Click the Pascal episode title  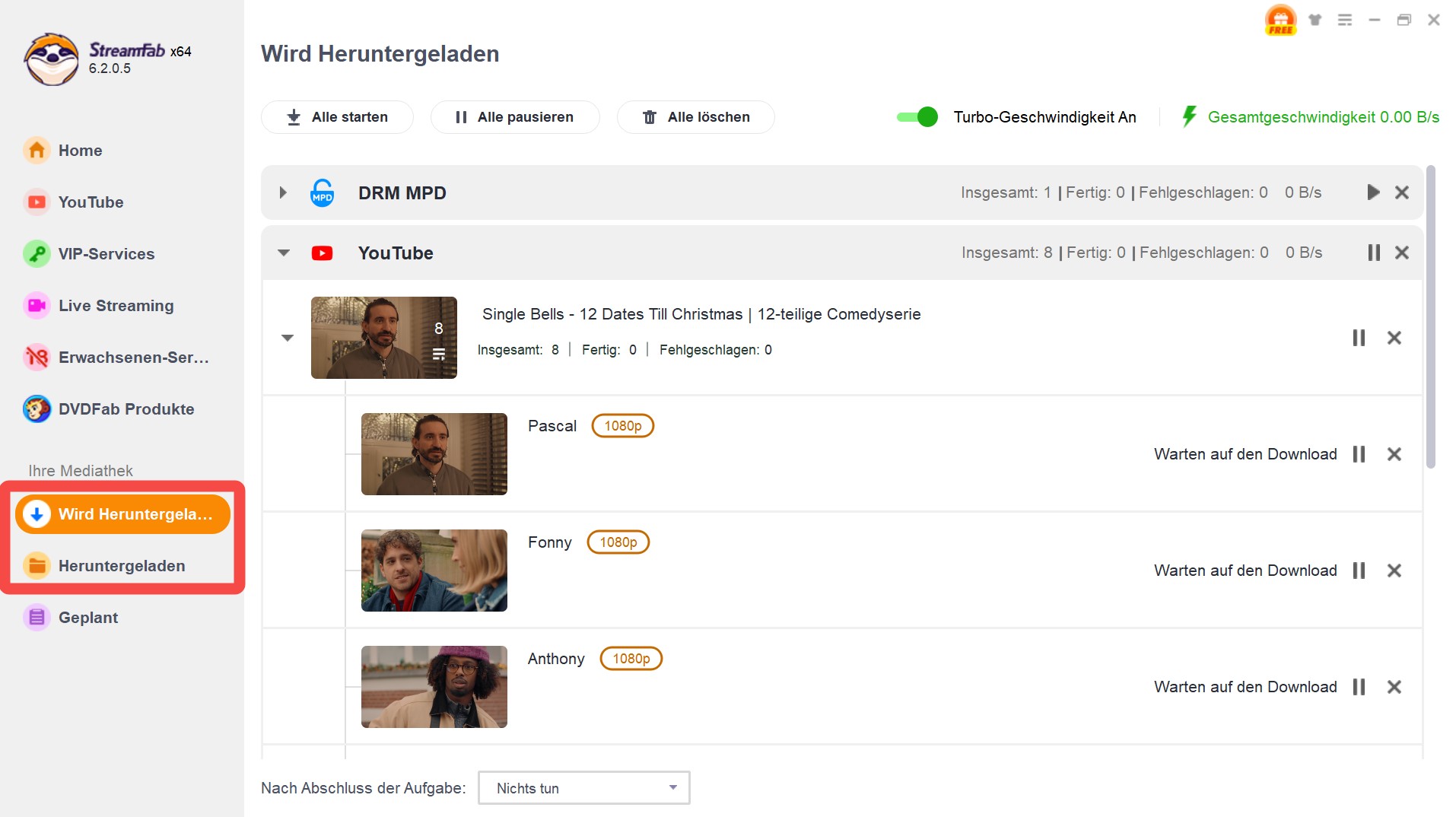[x=552, y=426]
